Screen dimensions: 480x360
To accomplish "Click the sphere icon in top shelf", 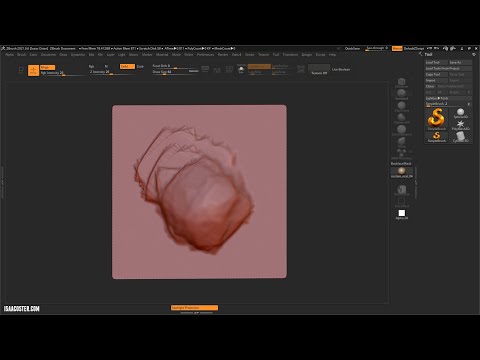I will pyautogui.click(x=241, y=69).
